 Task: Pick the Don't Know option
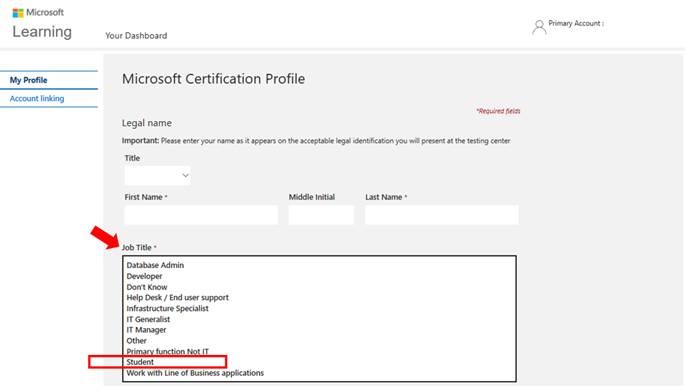pyautogui.click(x=147, y=287)
